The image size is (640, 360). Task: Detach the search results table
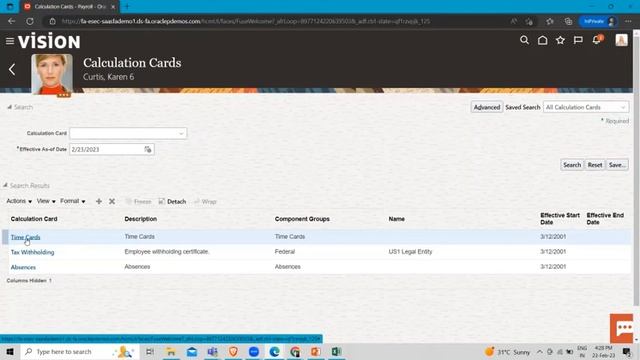tap(172, 202)
